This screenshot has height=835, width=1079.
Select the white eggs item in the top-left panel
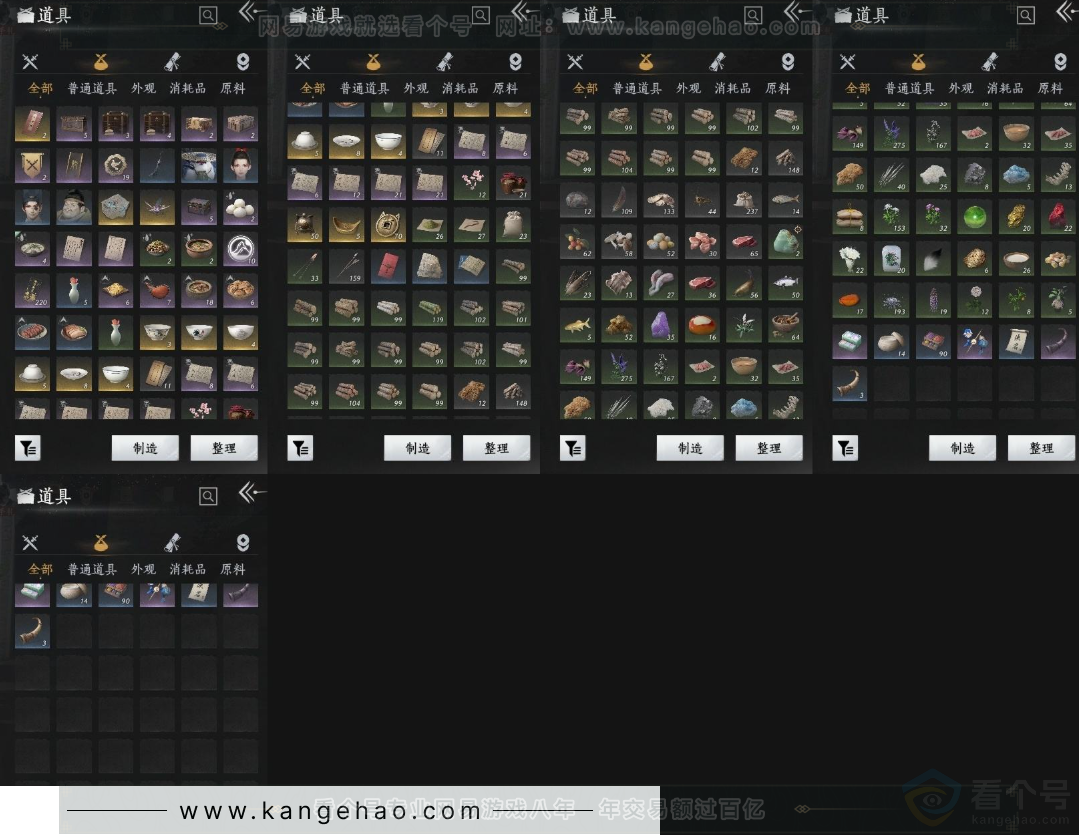coord(240,207)
